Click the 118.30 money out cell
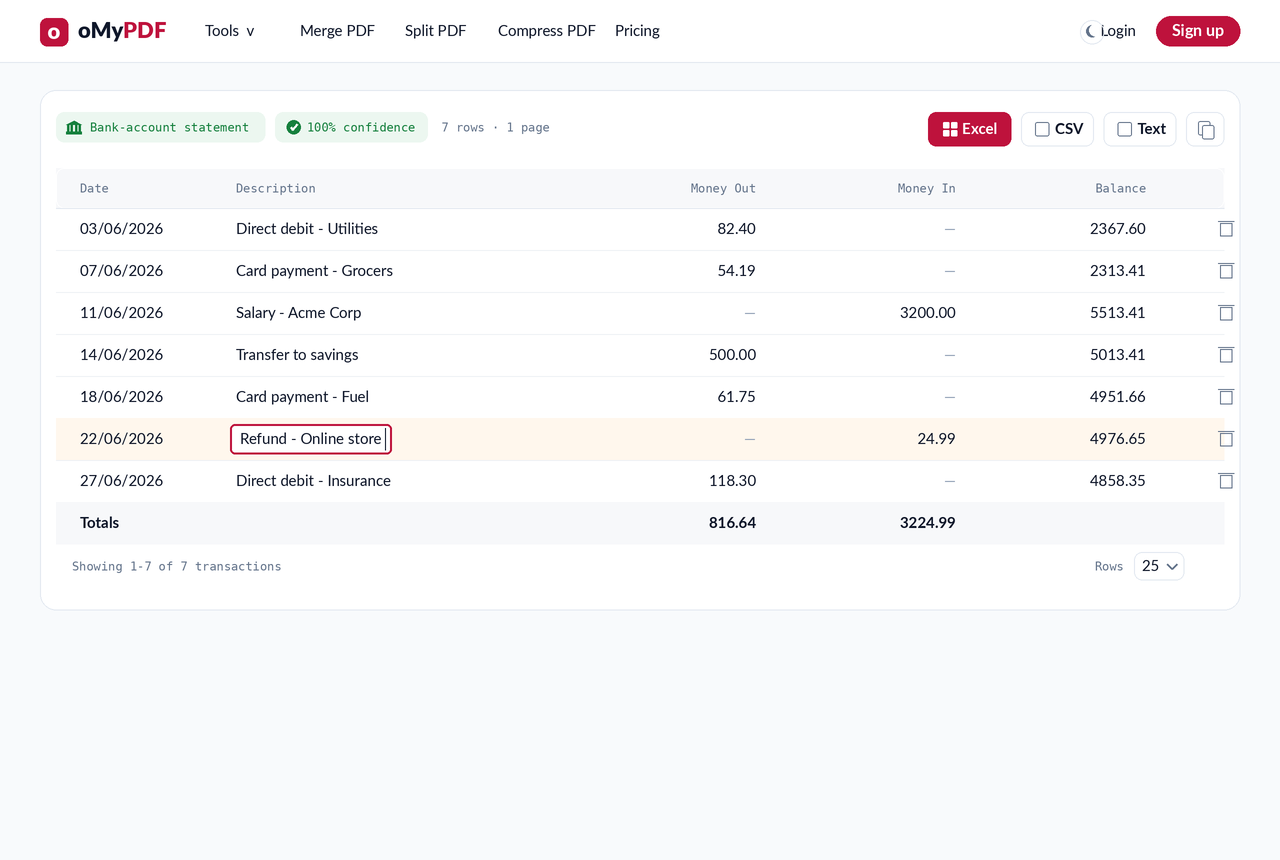The image size is (1280, 860). point(732,481)
